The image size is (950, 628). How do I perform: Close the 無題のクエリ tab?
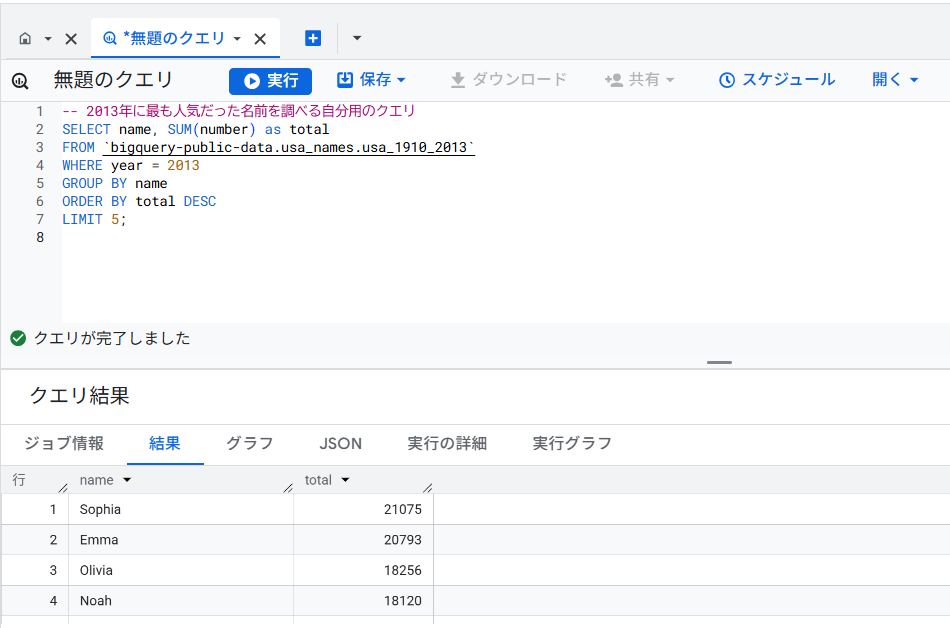tap(260, 39)
